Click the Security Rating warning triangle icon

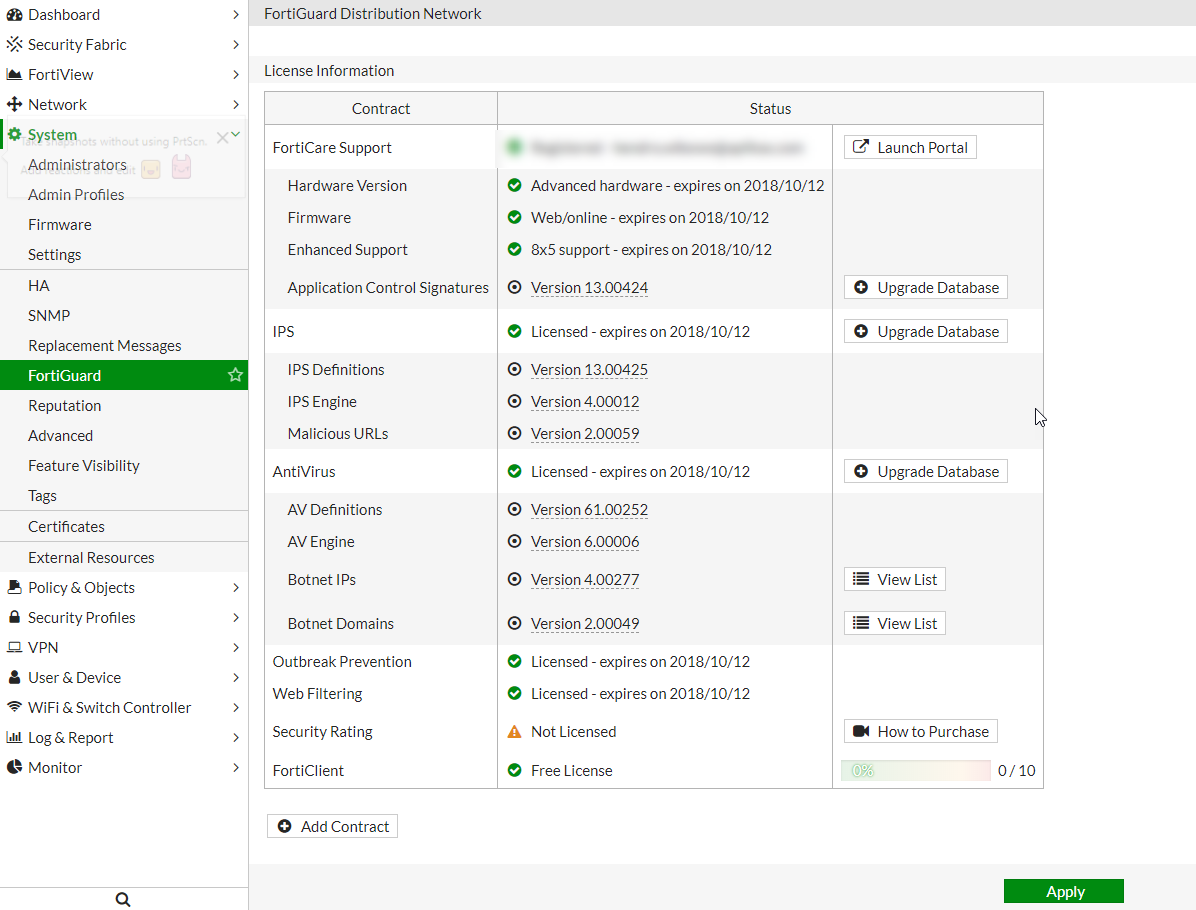(x=515, y=732)
